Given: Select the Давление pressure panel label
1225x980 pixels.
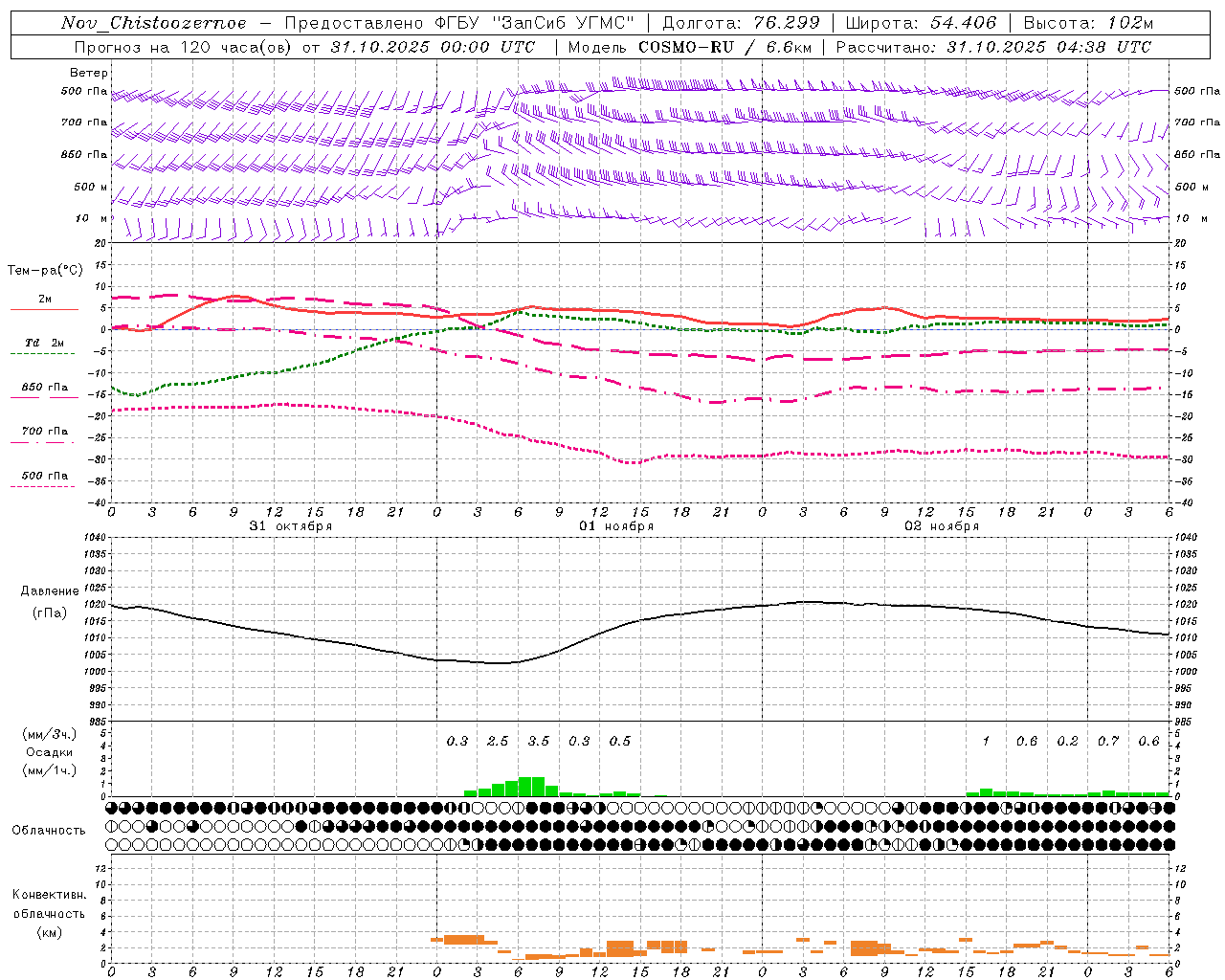Looking at the screenshot, I should click(50, 591).
